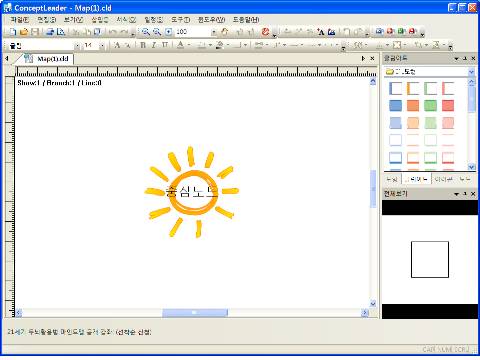The image size is (480, 360).
Task: Click the New document icon
Action: (x=13, y=32)
